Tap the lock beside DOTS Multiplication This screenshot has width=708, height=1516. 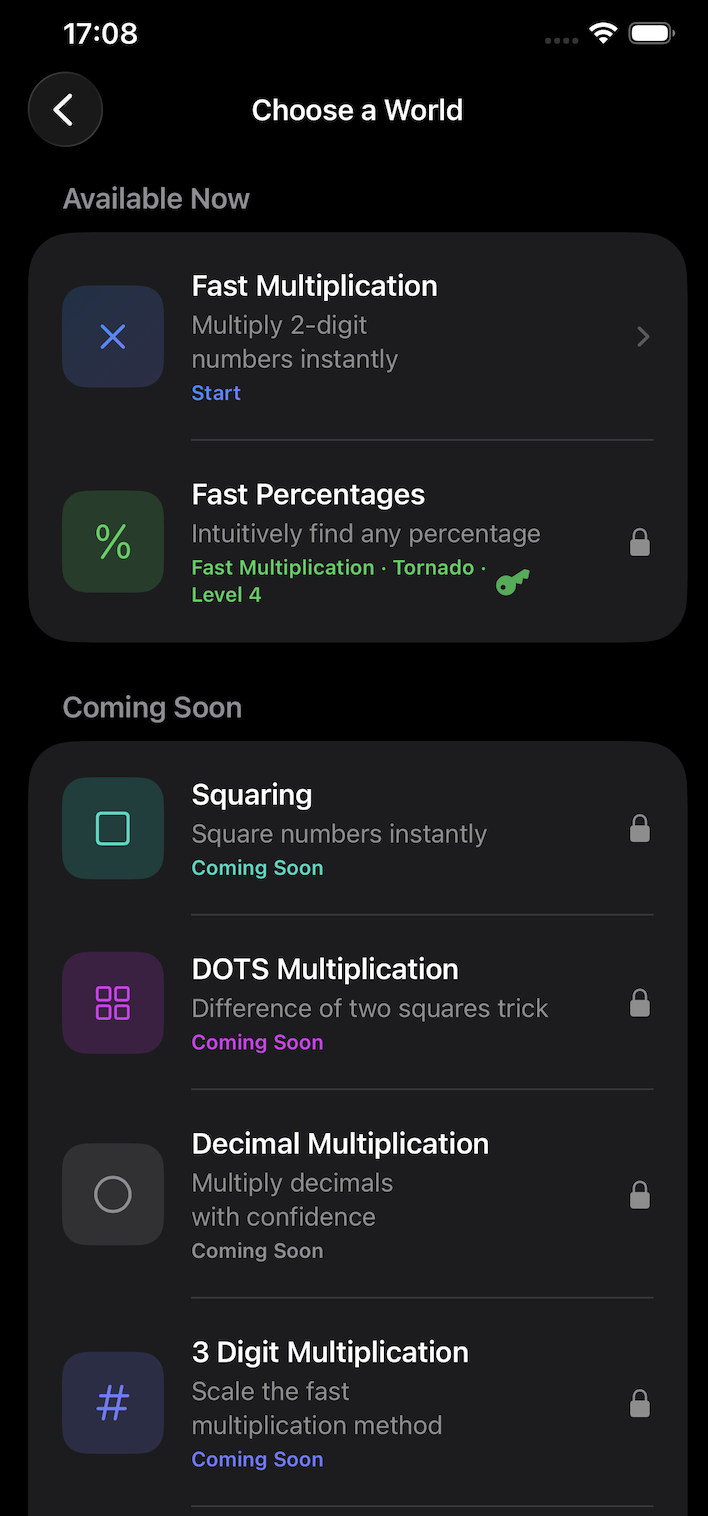click(x=640, y=1002)
